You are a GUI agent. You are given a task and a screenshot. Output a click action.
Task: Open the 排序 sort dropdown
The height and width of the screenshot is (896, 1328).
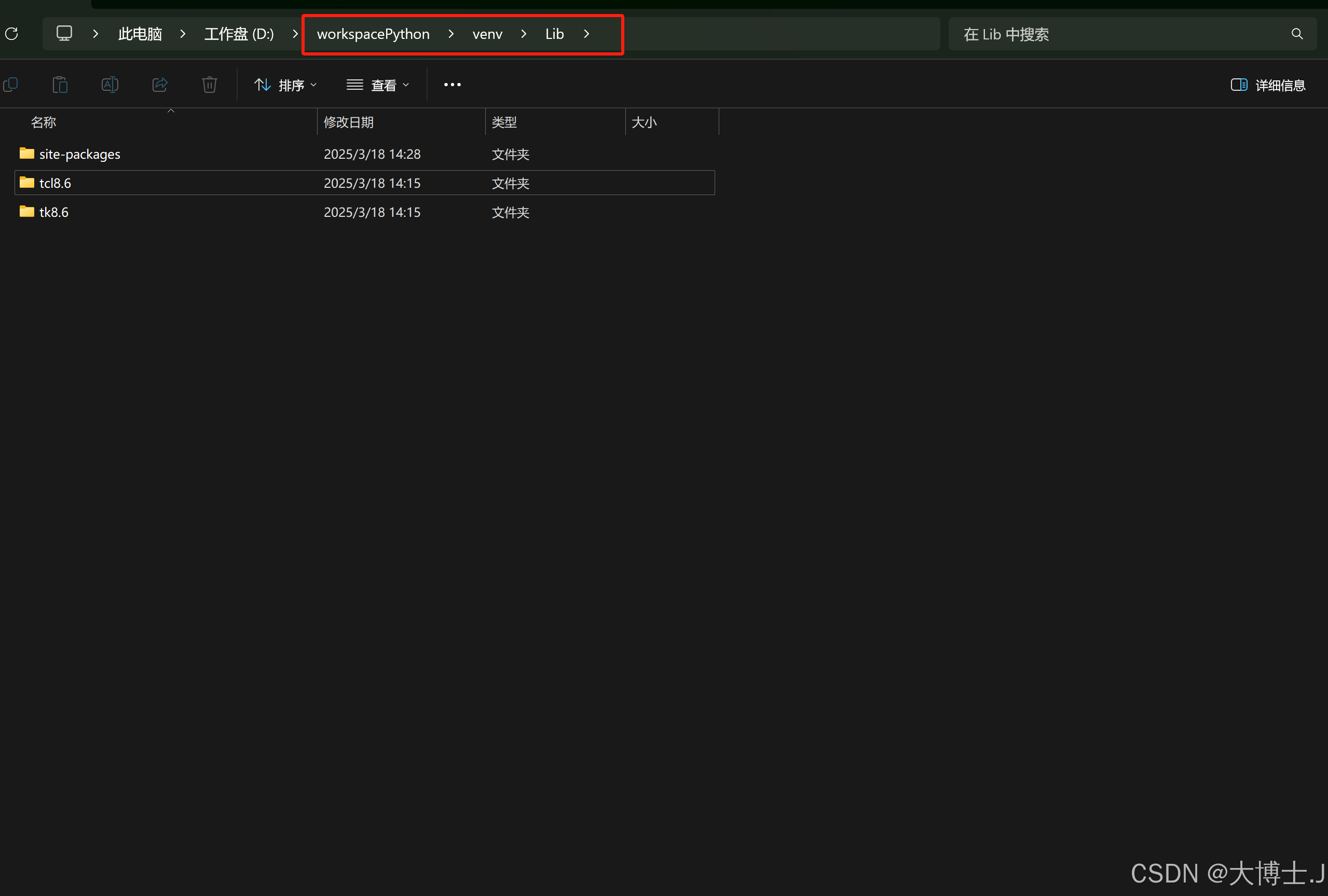tap(285, 85)
